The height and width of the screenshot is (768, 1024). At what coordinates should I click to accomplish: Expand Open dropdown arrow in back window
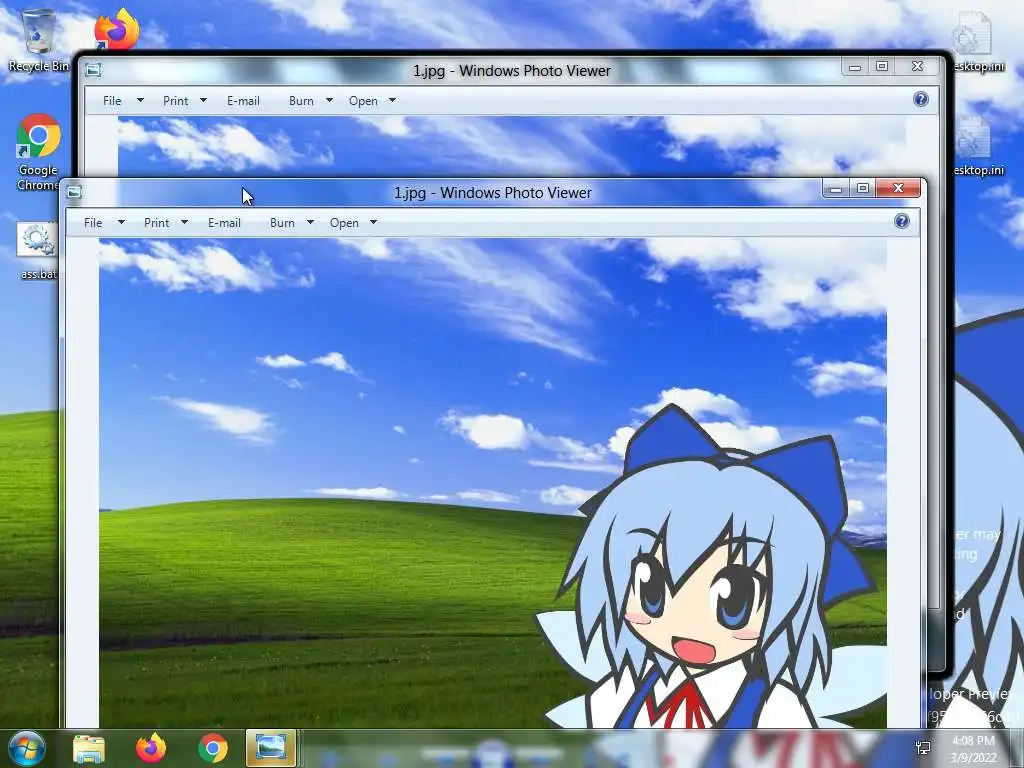pos(392,101)
